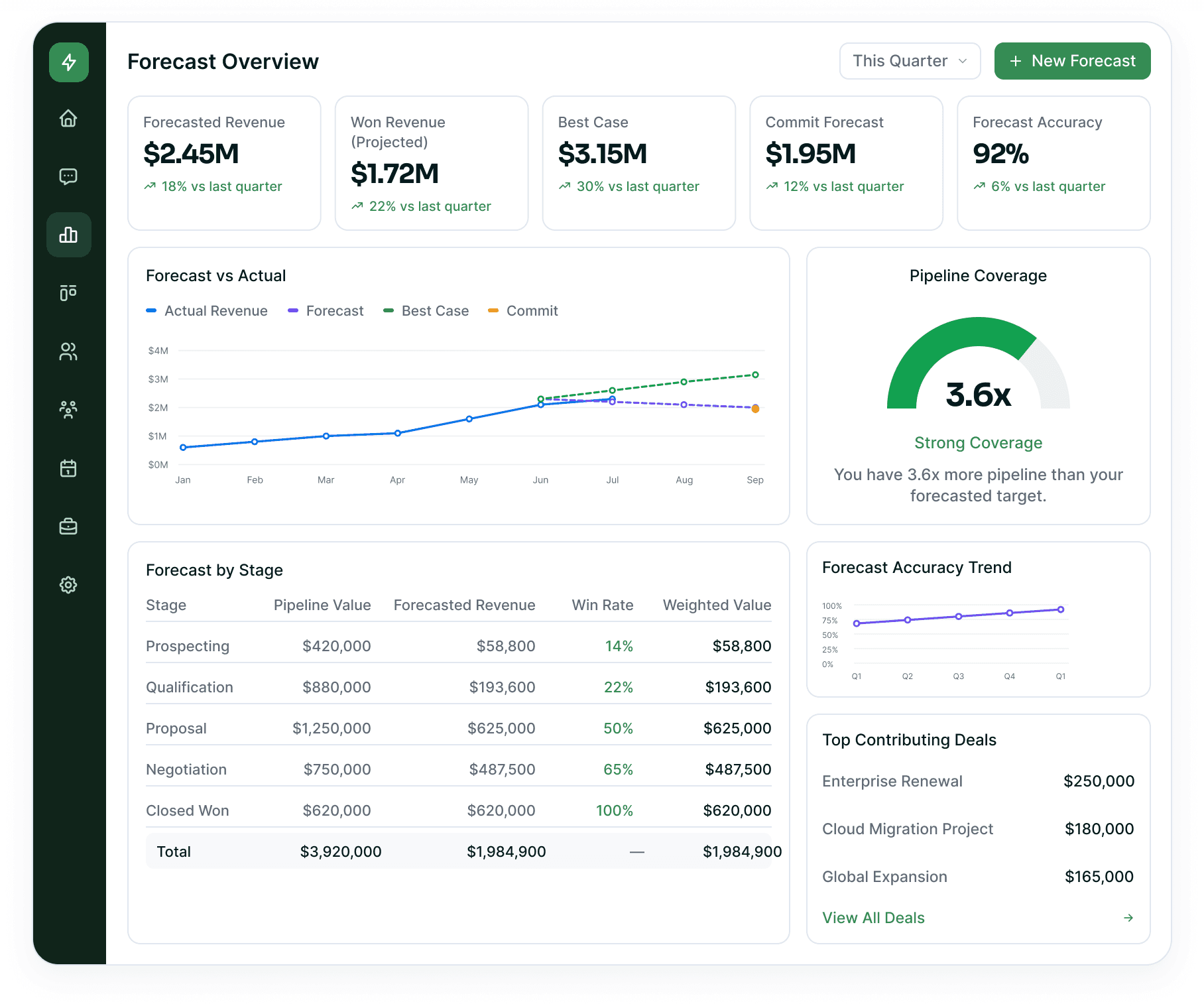Click the lightning bolt app logo
The image size is (1204, 1008).
click(69, 62)
